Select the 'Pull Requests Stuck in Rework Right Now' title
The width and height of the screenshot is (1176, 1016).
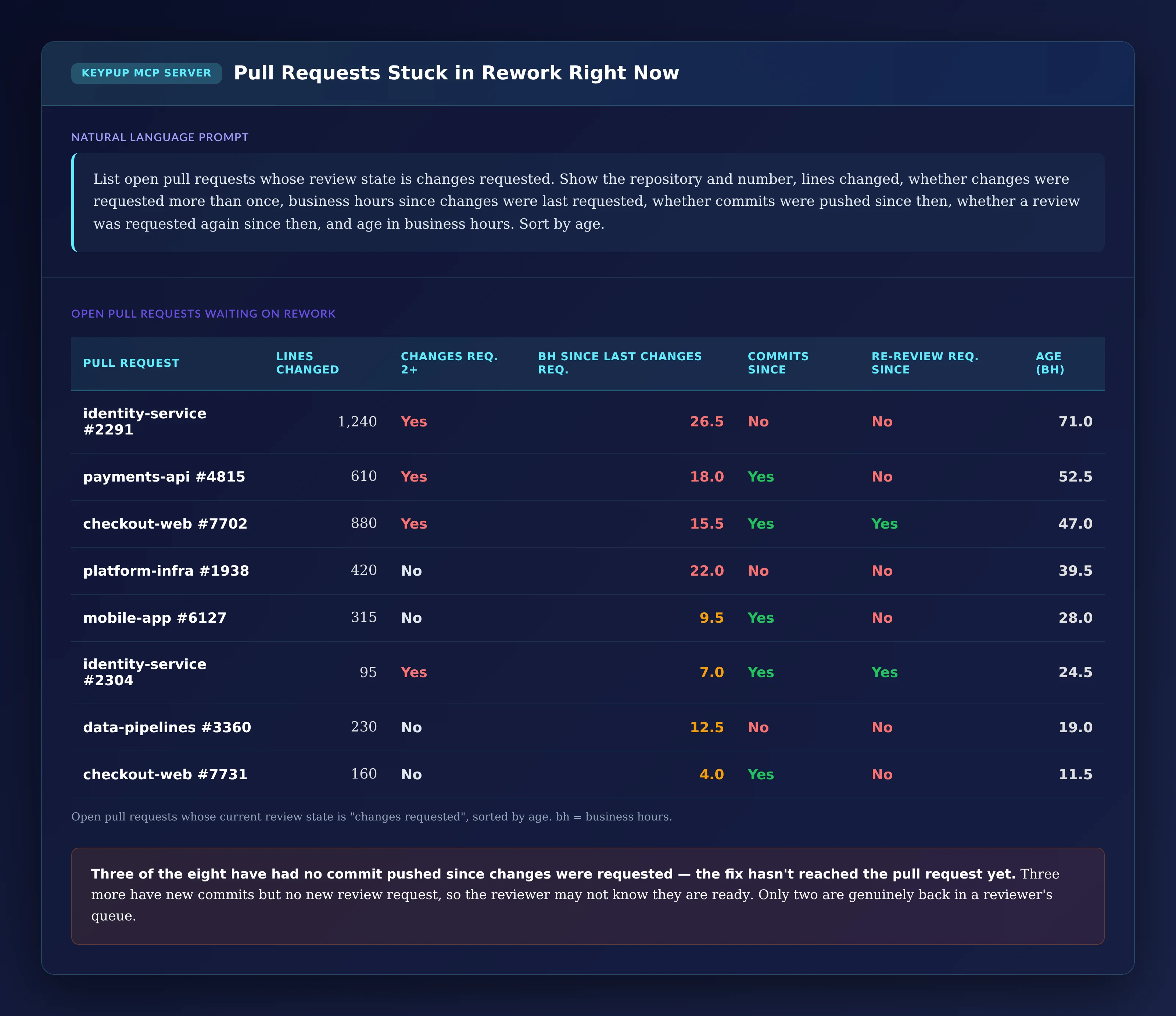tap(456, 73)
